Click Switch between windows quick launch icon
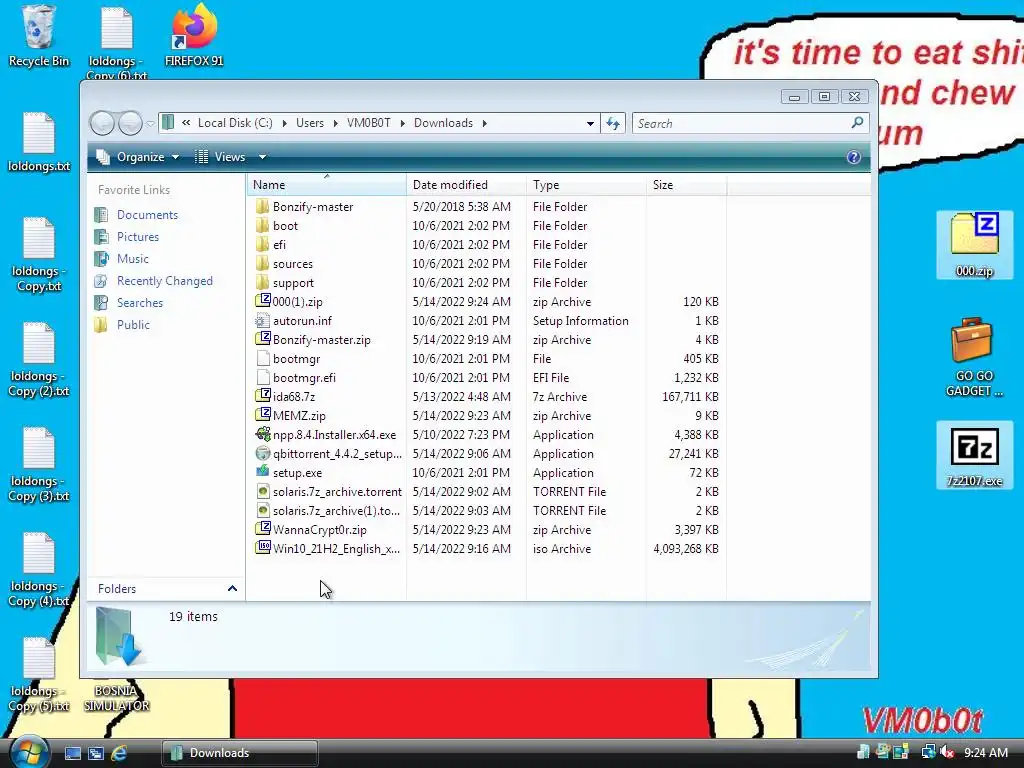The image size is (1024, 768). coord(95,753)
